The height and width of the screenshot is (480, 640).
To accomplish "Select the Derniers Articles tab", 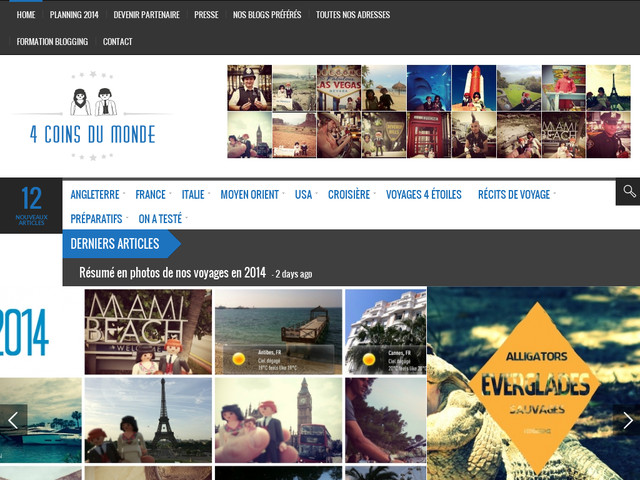I will click(115, 244).
